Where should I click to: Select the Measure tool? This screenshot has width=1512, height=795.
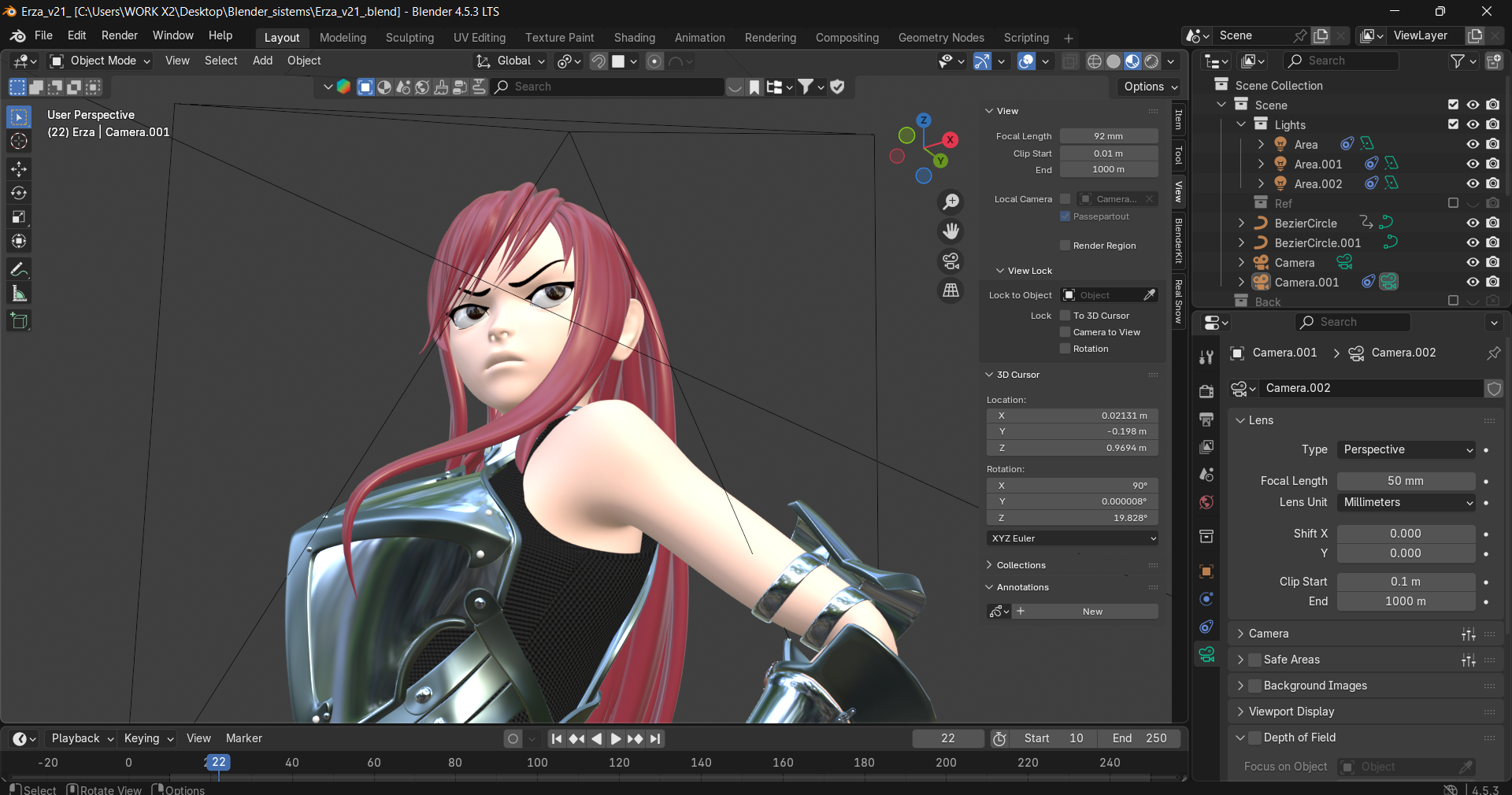[x=19, y=294]
